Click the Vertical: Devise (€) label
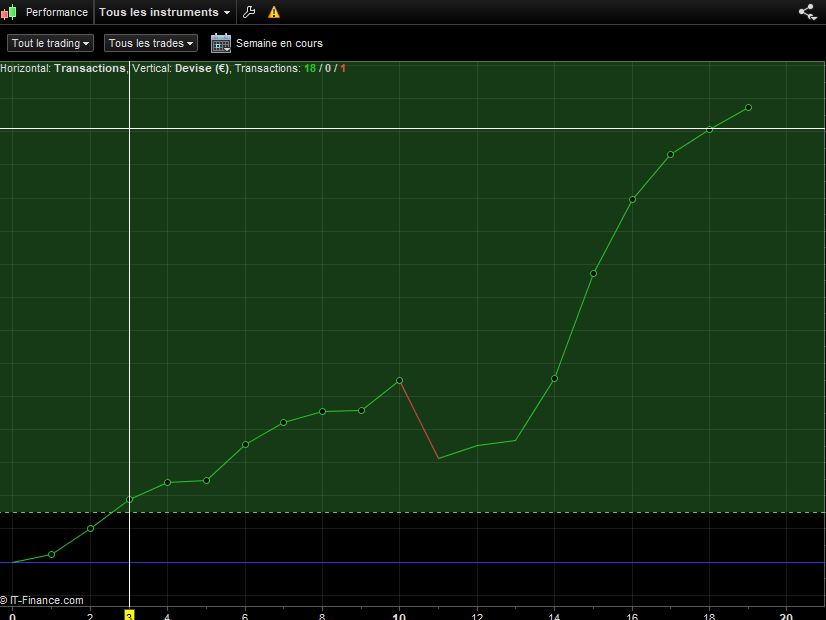 (181, 68)
